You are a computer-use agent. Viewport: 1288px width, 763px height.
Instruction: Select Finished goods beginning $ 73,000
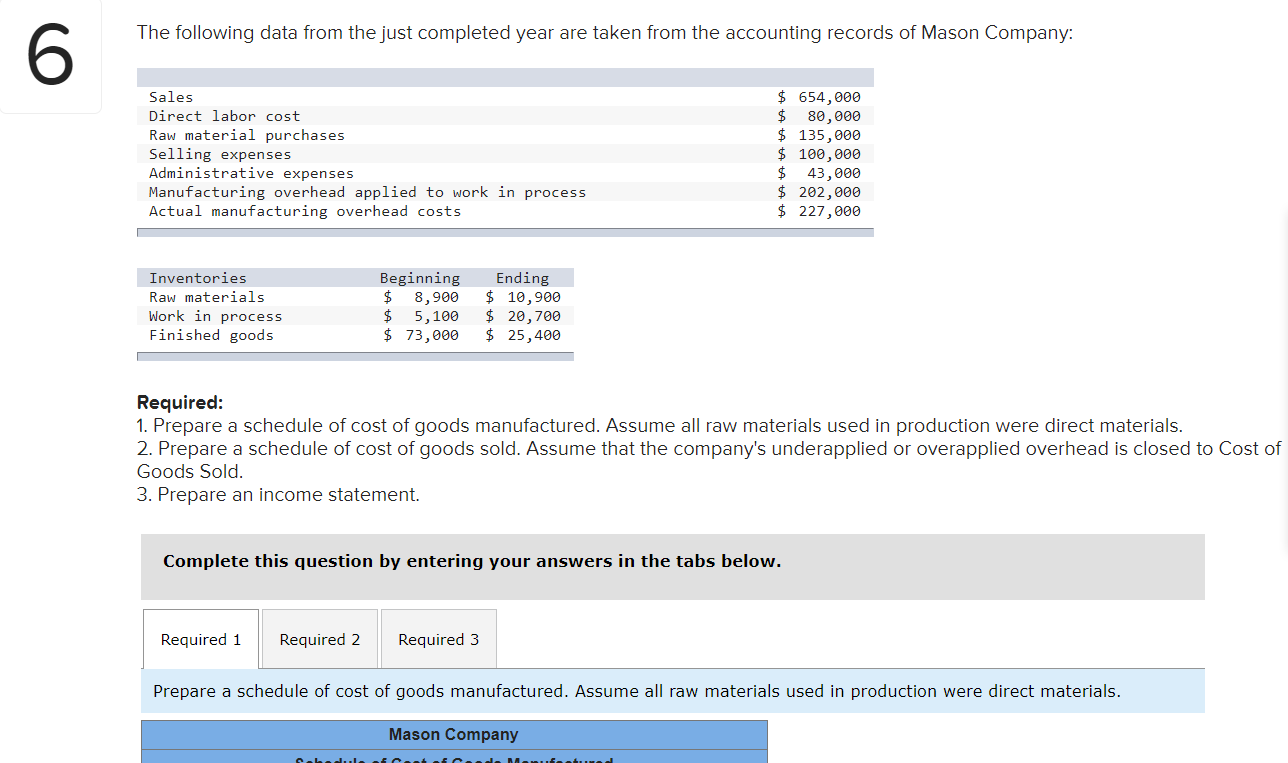[x=421, y=335]
